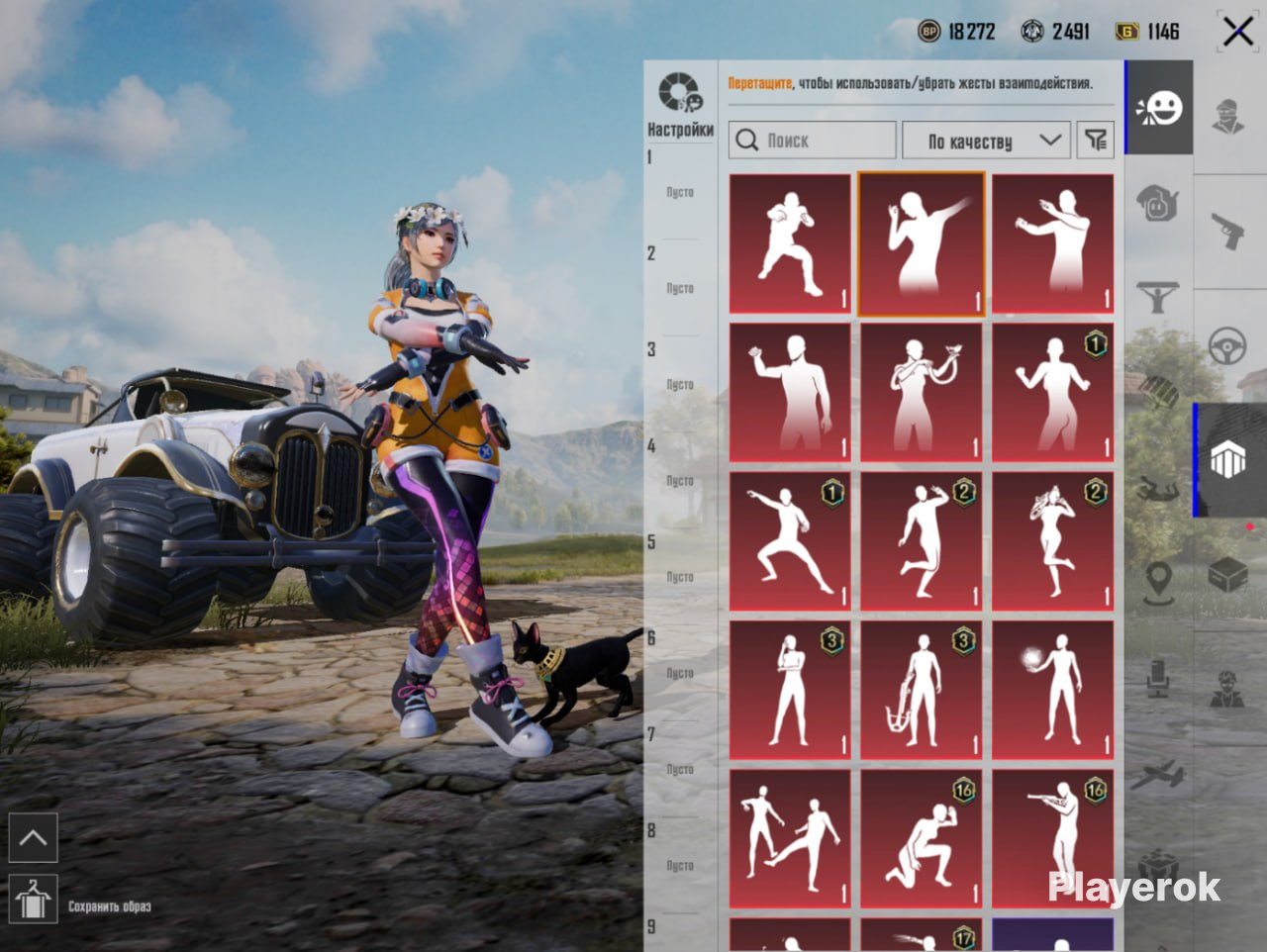This screenshot has width=1267, height=952.
Task: Open the Настройки emote wheel settings
Action: click(680, 104)
